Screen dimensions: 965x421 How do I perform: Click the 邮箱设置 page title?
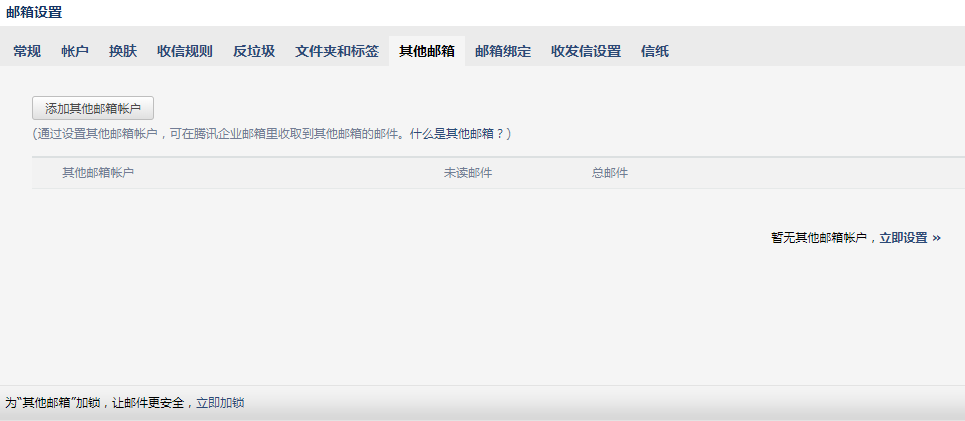tap(34, 13)
